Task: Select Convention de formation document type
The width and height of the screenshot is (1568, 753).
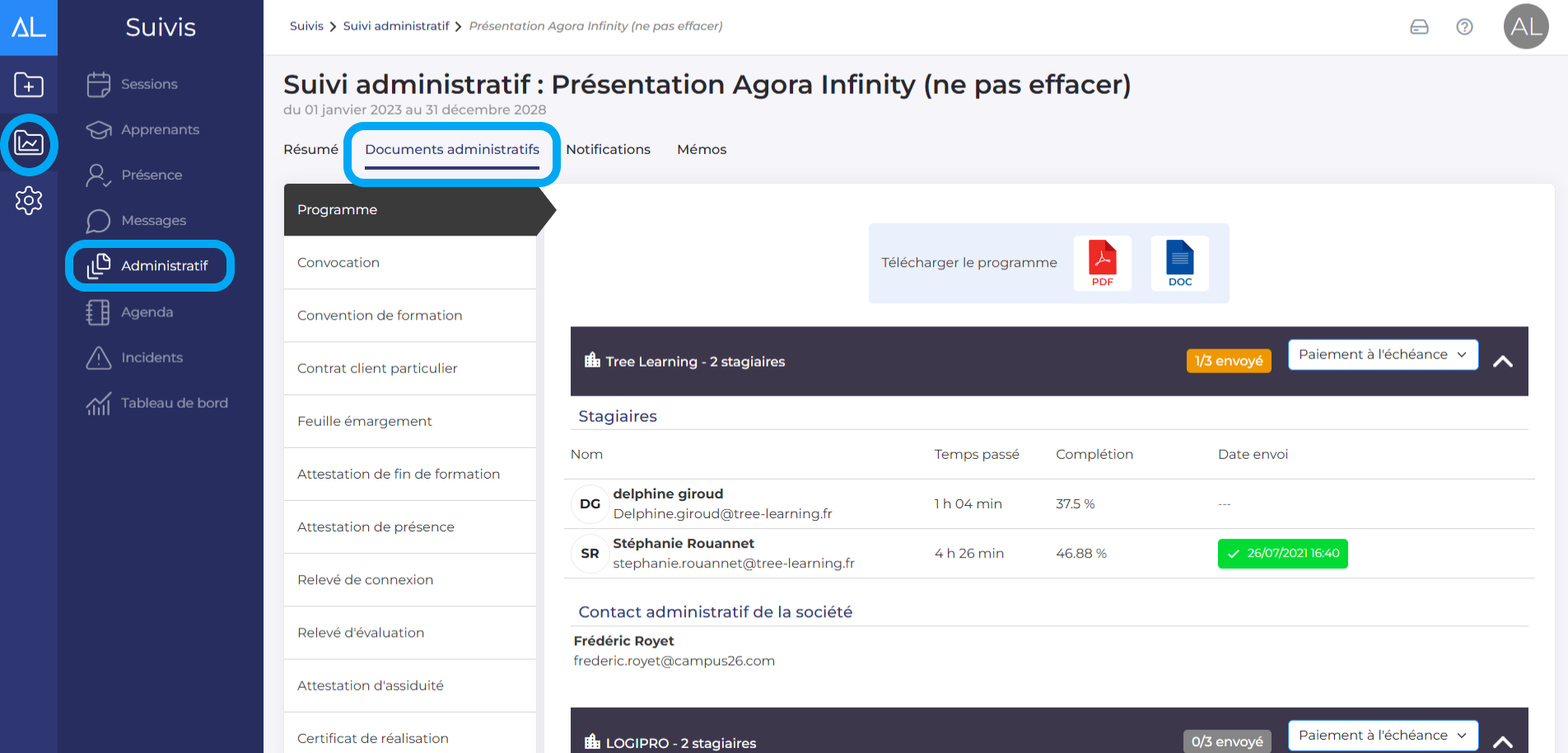Action: 380,316
